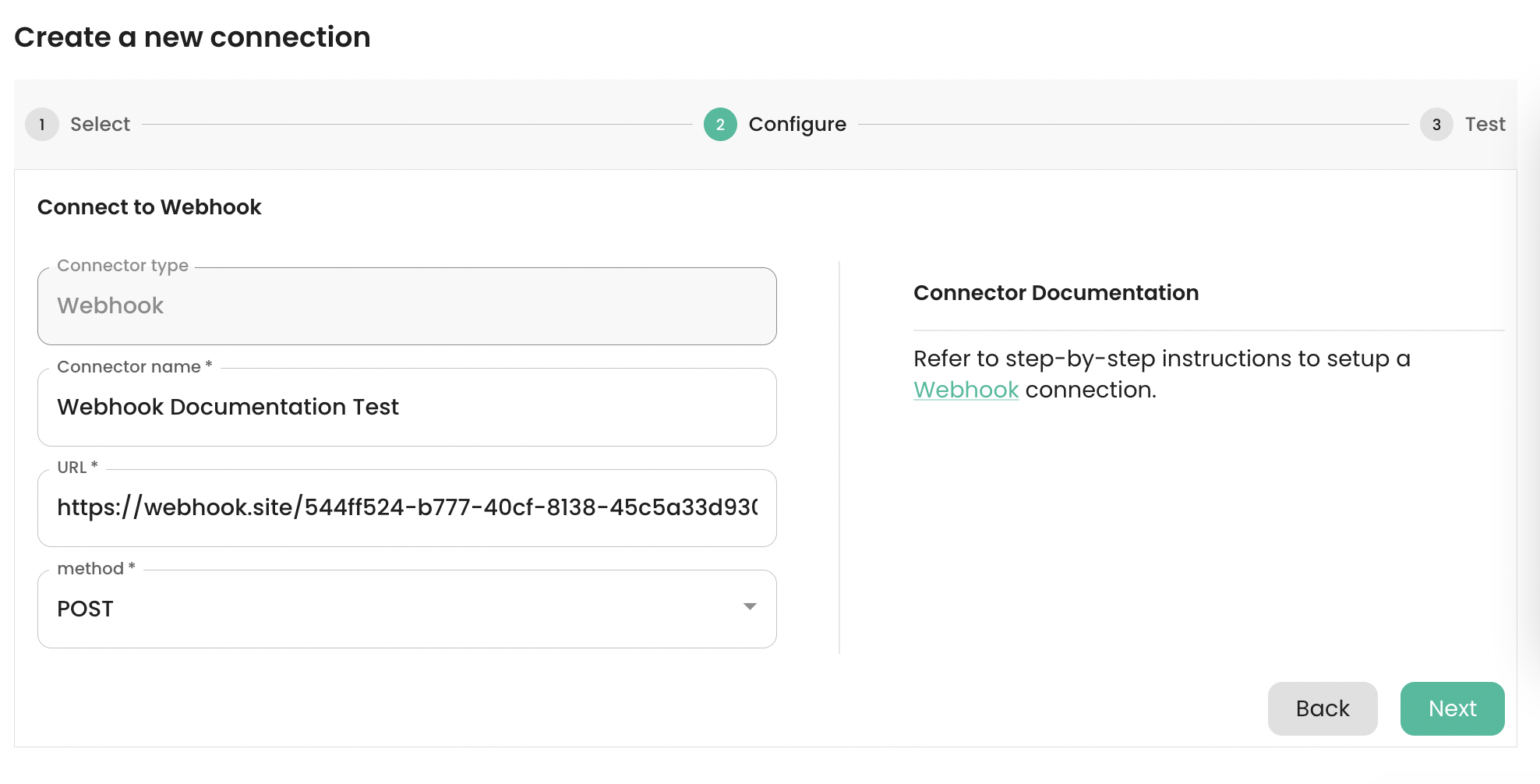Open the Webhook documentation link
The height and width of the screenshot is (784, 1540).
[966, 390]
